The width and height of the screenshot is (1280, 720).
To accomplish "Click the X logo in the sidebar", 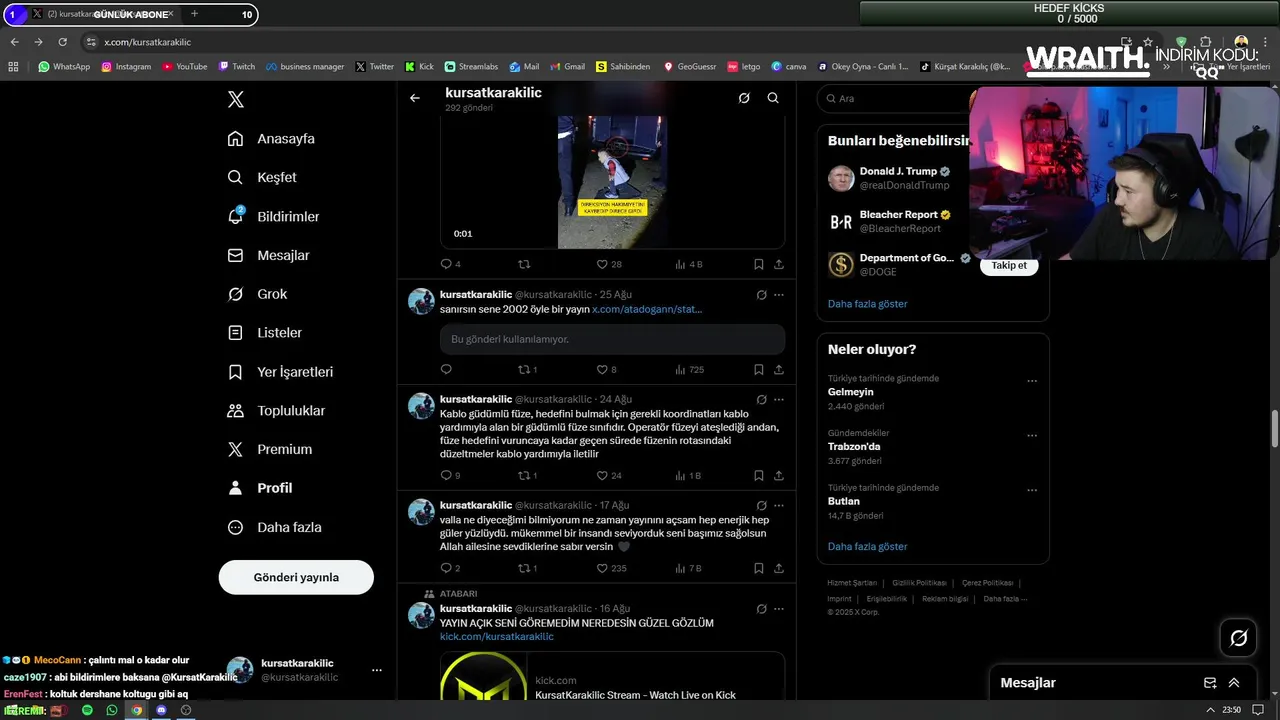I will pyautogui.click(x=236, y=99).
